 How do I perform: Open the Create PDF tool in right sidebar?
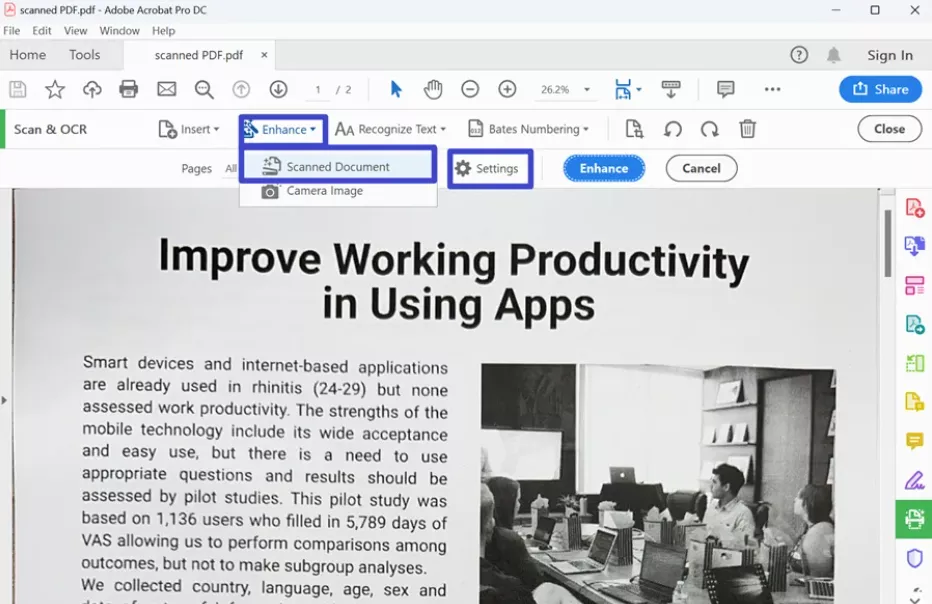pyautogui.click(x=913, y=207)
